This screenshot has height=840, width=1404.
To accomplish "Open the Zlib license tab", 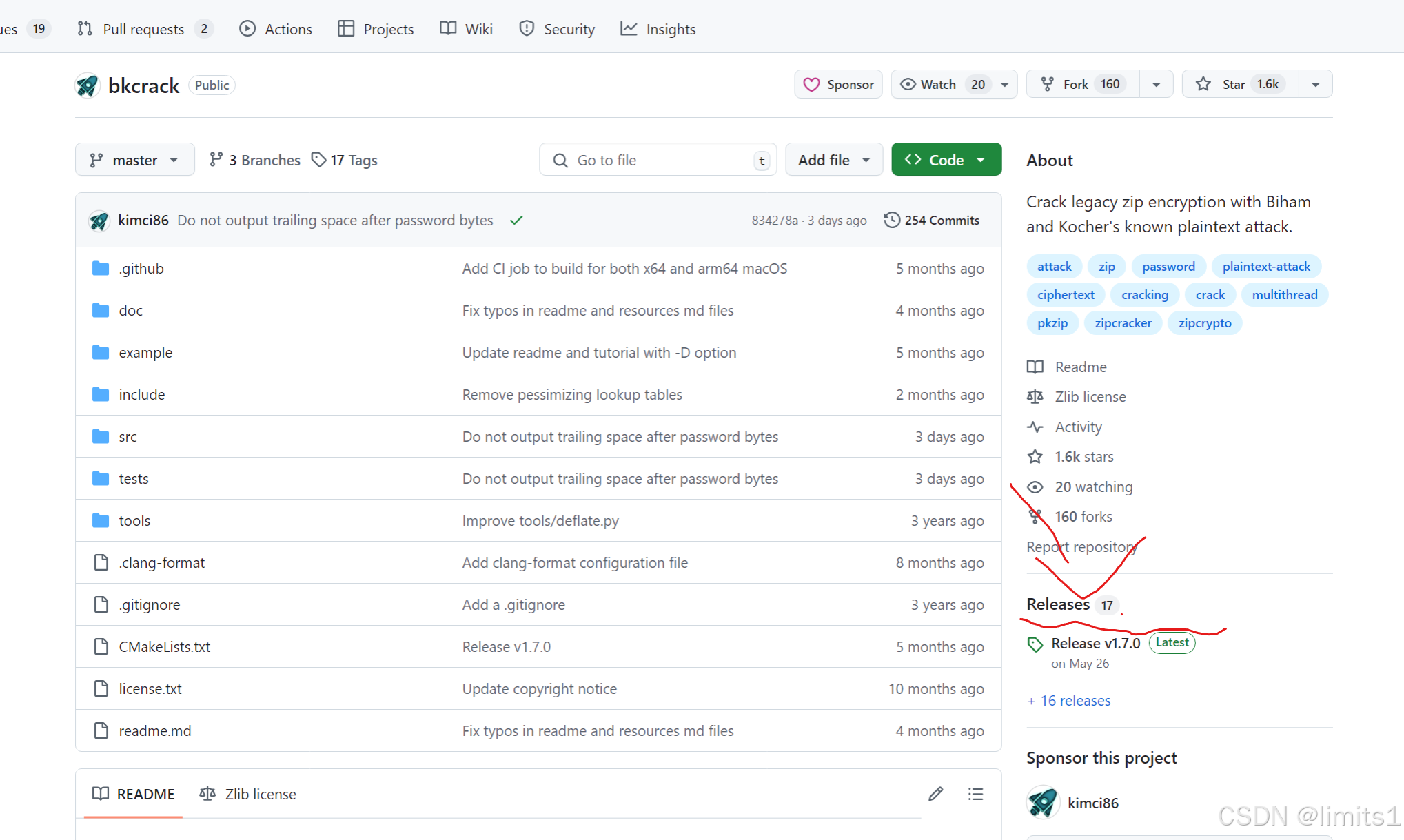I will 248,794.
